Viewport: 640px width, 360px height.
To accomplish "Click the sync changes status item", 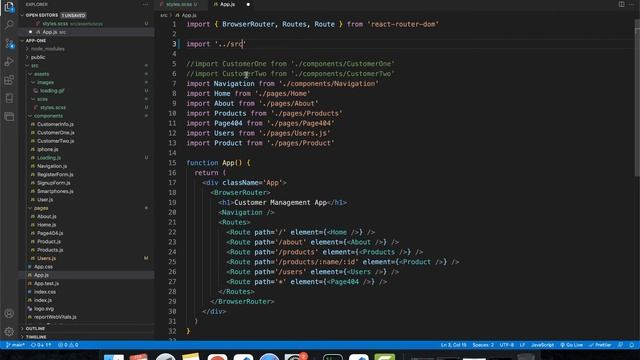I will click(41, 345).
